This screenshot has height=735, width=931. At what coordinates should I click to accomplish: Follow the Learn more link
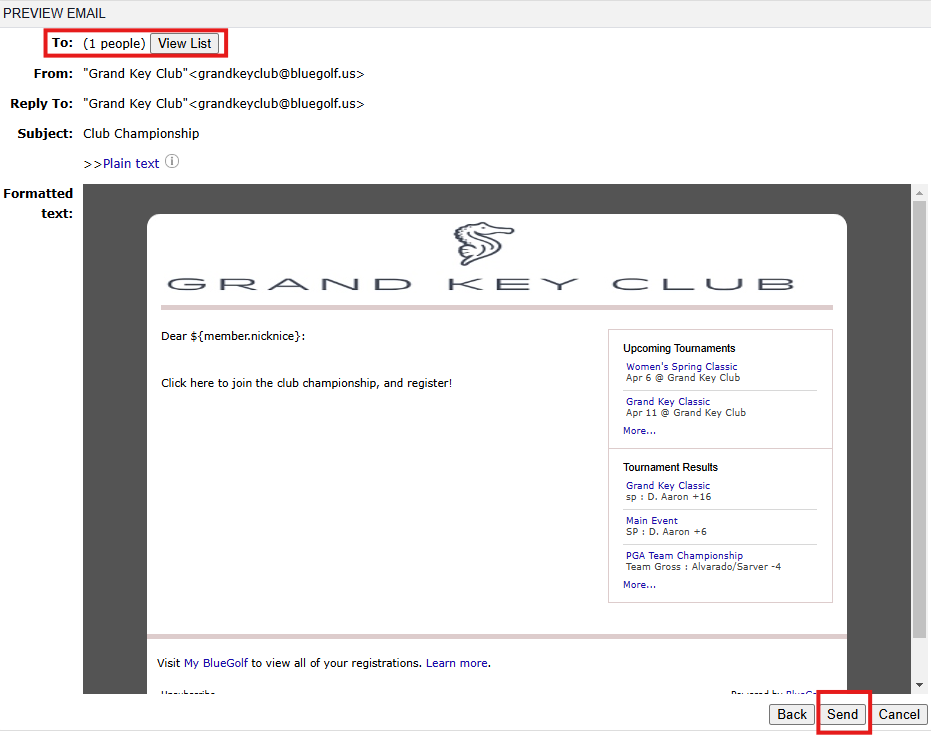pyautogui.click(x=457, y=663)
